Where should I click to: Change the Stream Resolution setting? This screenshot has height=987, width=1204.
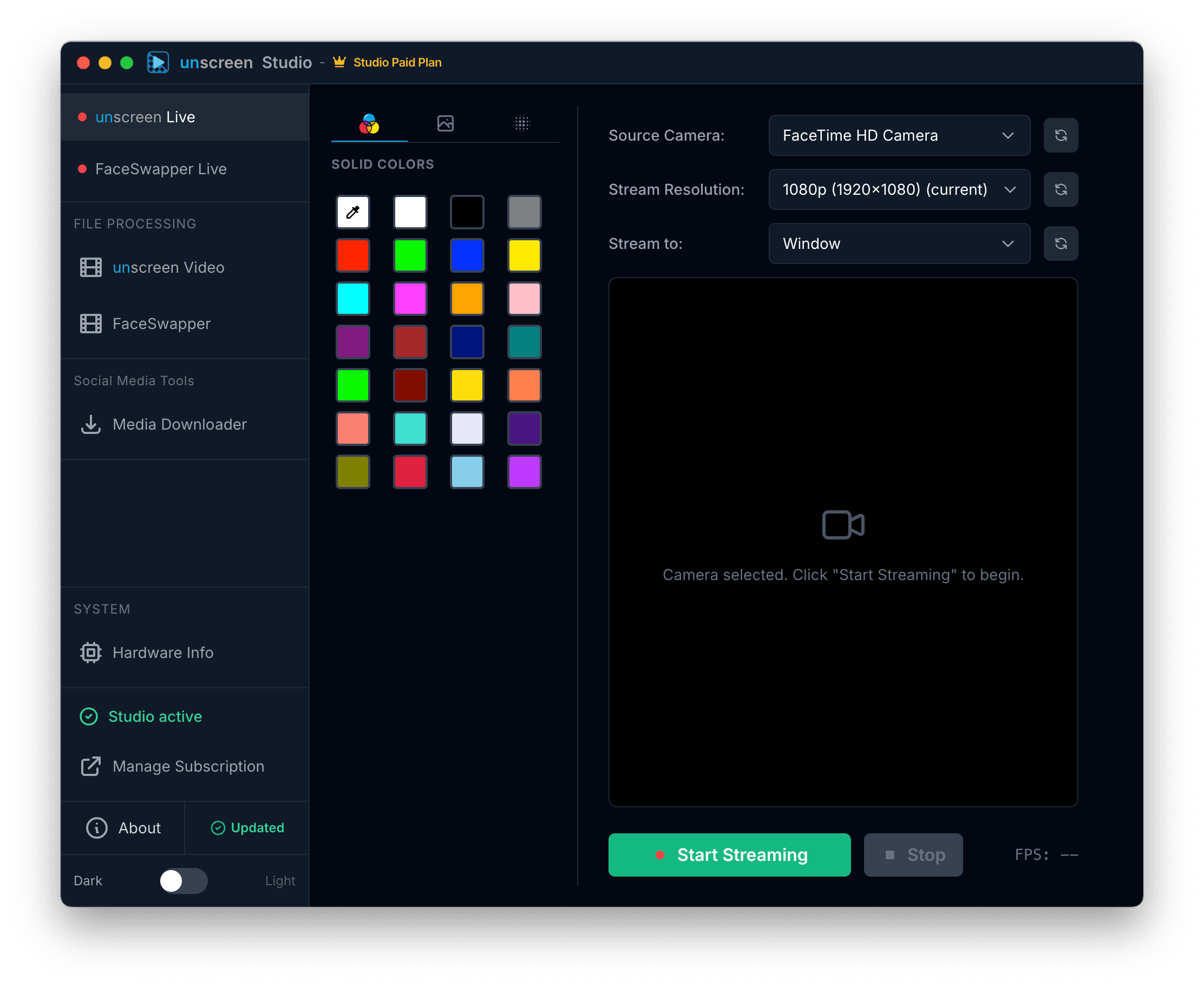[899, 189]
